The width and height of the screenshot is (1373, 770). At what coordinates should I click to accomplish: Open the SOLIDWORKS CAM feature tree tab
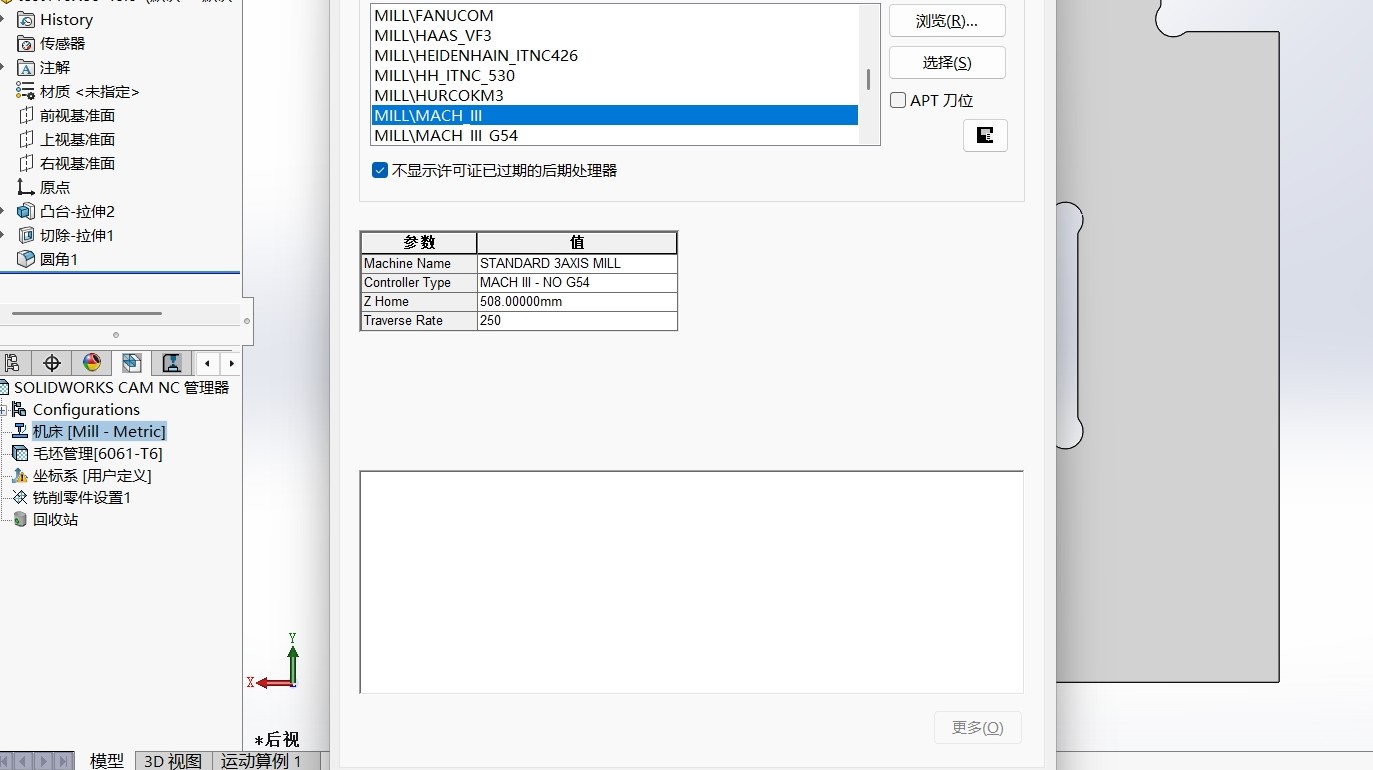(132, 363)
